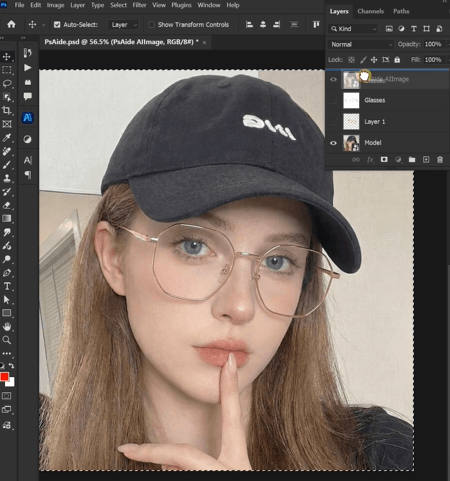Hide the Model layer
The width and height of the screenshot is (450, 481).
(x=333, y=143)
